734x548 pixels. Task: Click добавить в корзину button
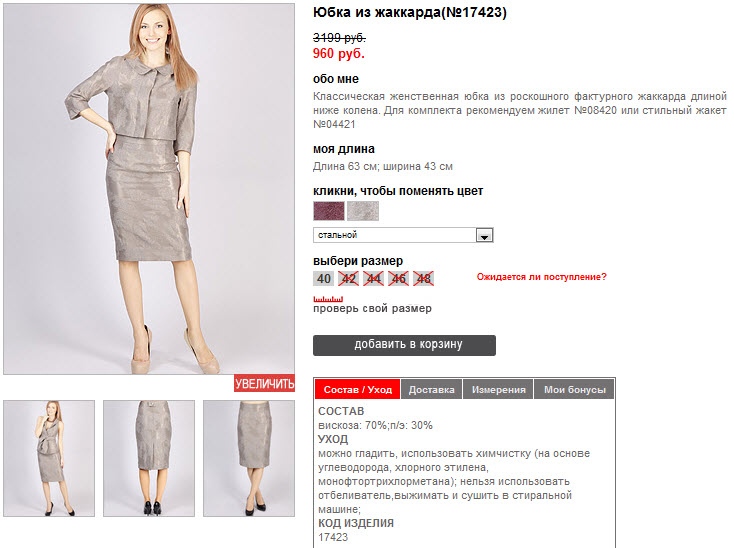(x=404, y=345)
